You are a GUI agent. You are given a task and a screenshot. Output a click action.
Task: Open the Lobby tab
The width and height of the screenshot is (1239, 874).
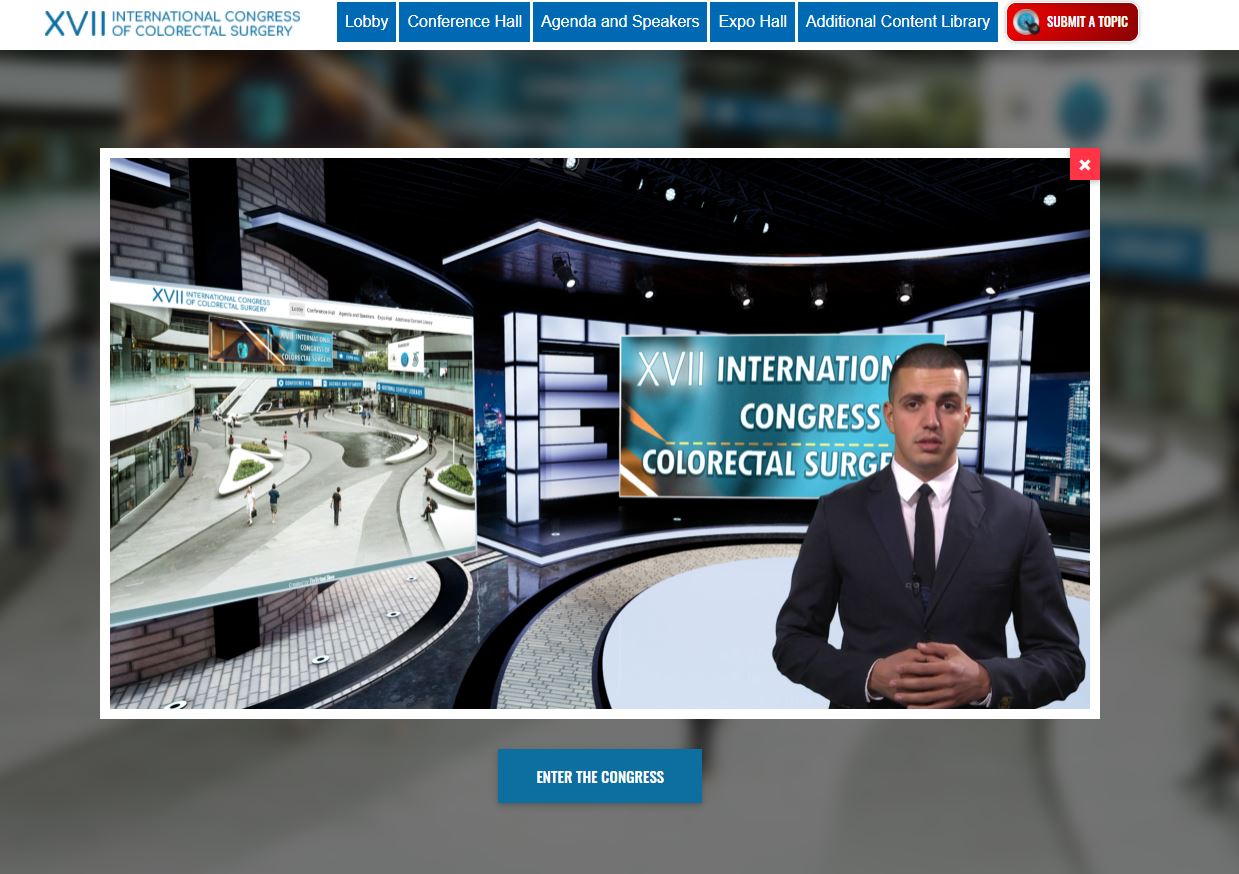366,22
